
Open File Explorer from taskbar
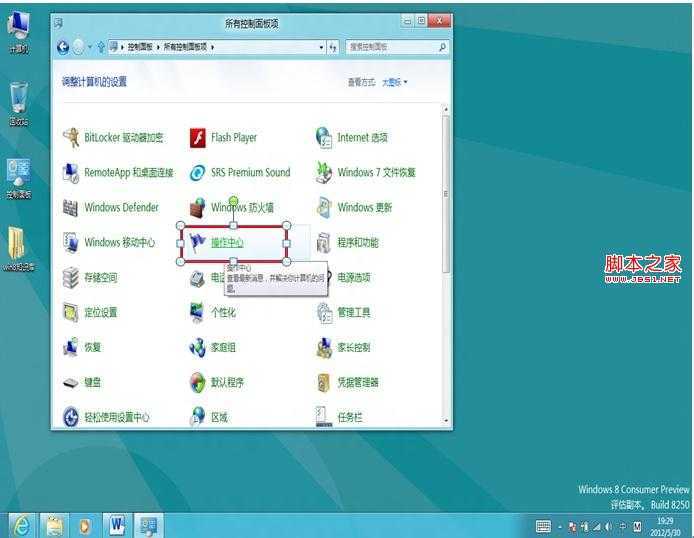tap(54, 526)
